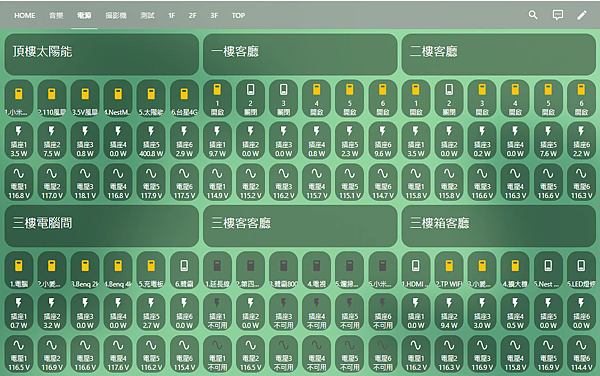Screen dimensions: 600x376
Task: Turn off the 2.TP WIFI outlet
Action: point(449,270)
